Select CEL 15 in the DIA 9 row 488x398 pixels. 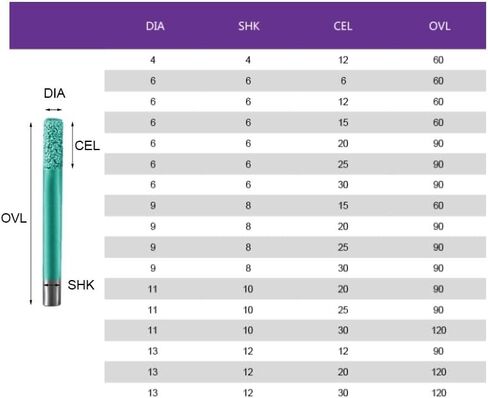pyautogui.click(x=343, y=205)
